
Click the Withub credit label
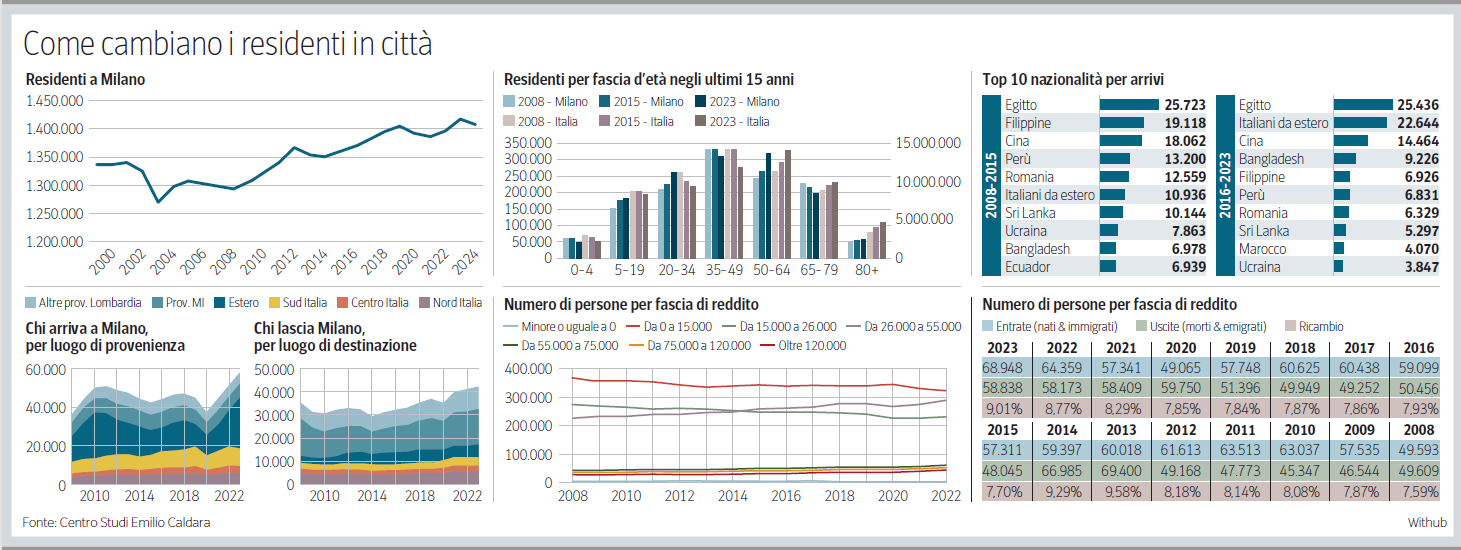pos(1427,522)
